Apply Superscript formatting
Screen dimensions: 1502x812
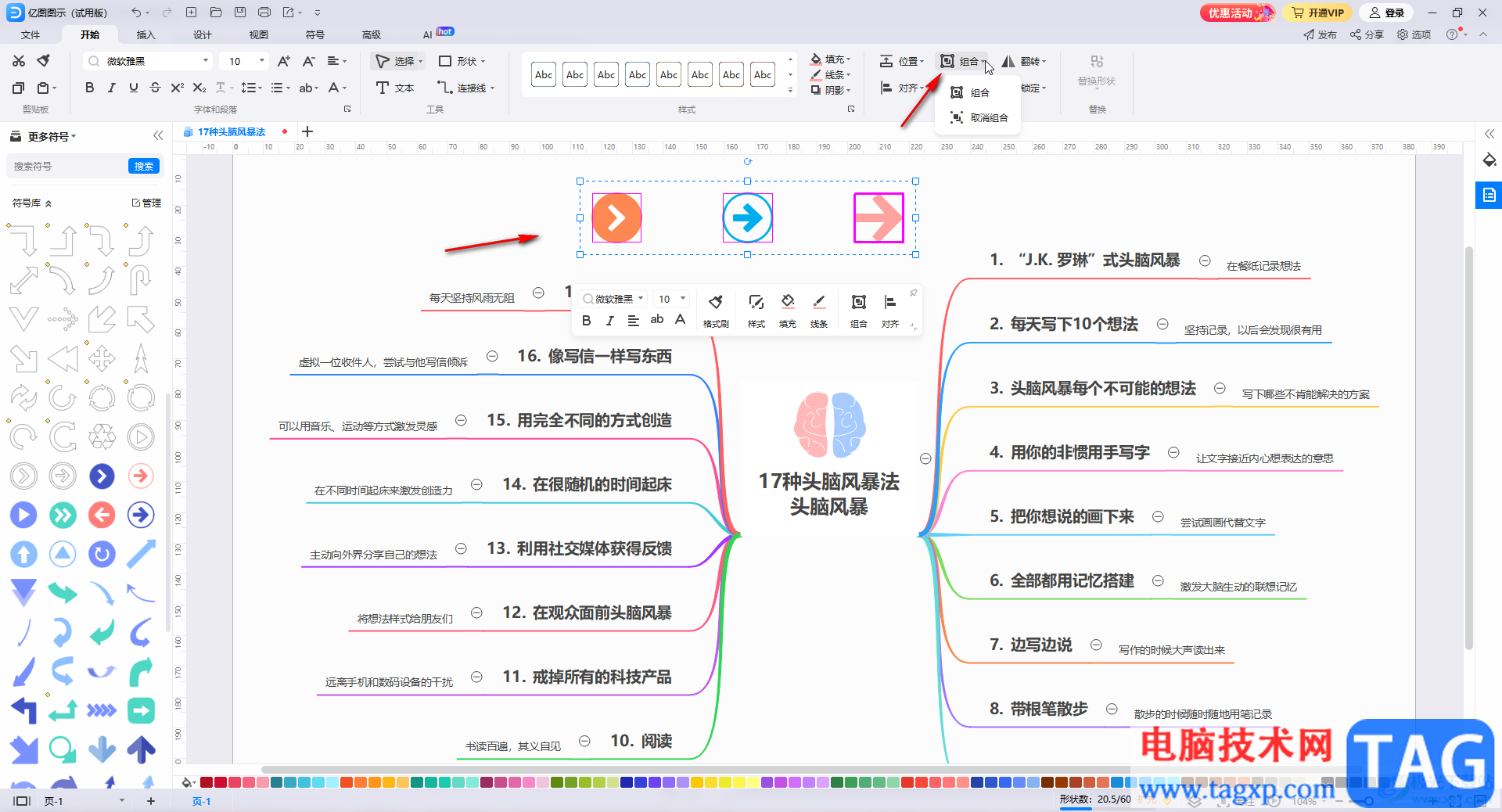pos(177,88)
